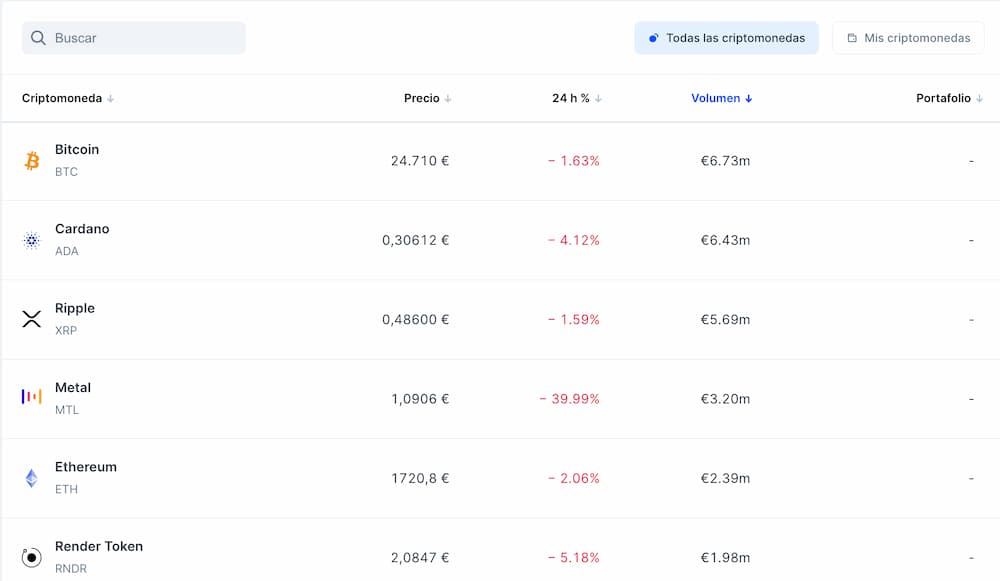
Task: Click Metal price 1,0906 €
Action: pyautogui.click(x=420, y=399)
